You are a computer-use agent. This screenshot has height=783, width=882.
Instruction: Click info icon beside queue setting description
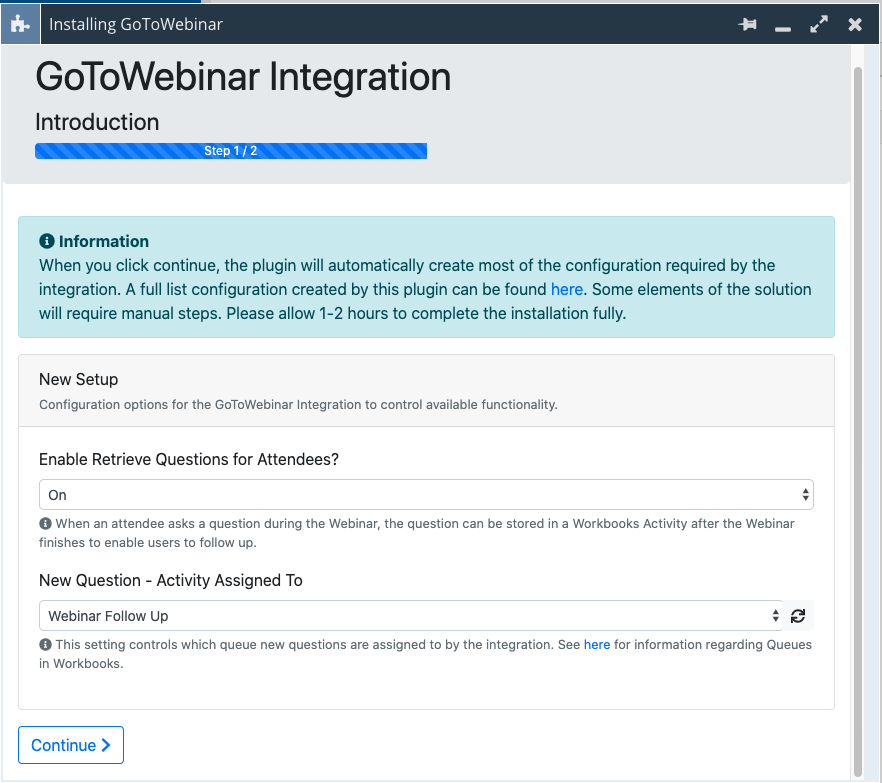[x=45, y=645]
